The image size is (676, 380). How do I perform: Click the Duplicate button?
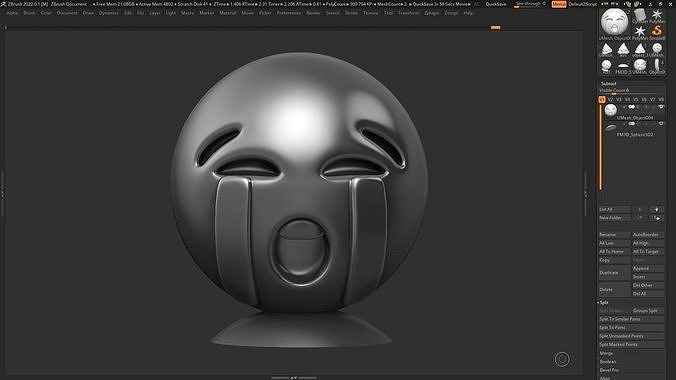pyautogui.click(x=614, y=273)
